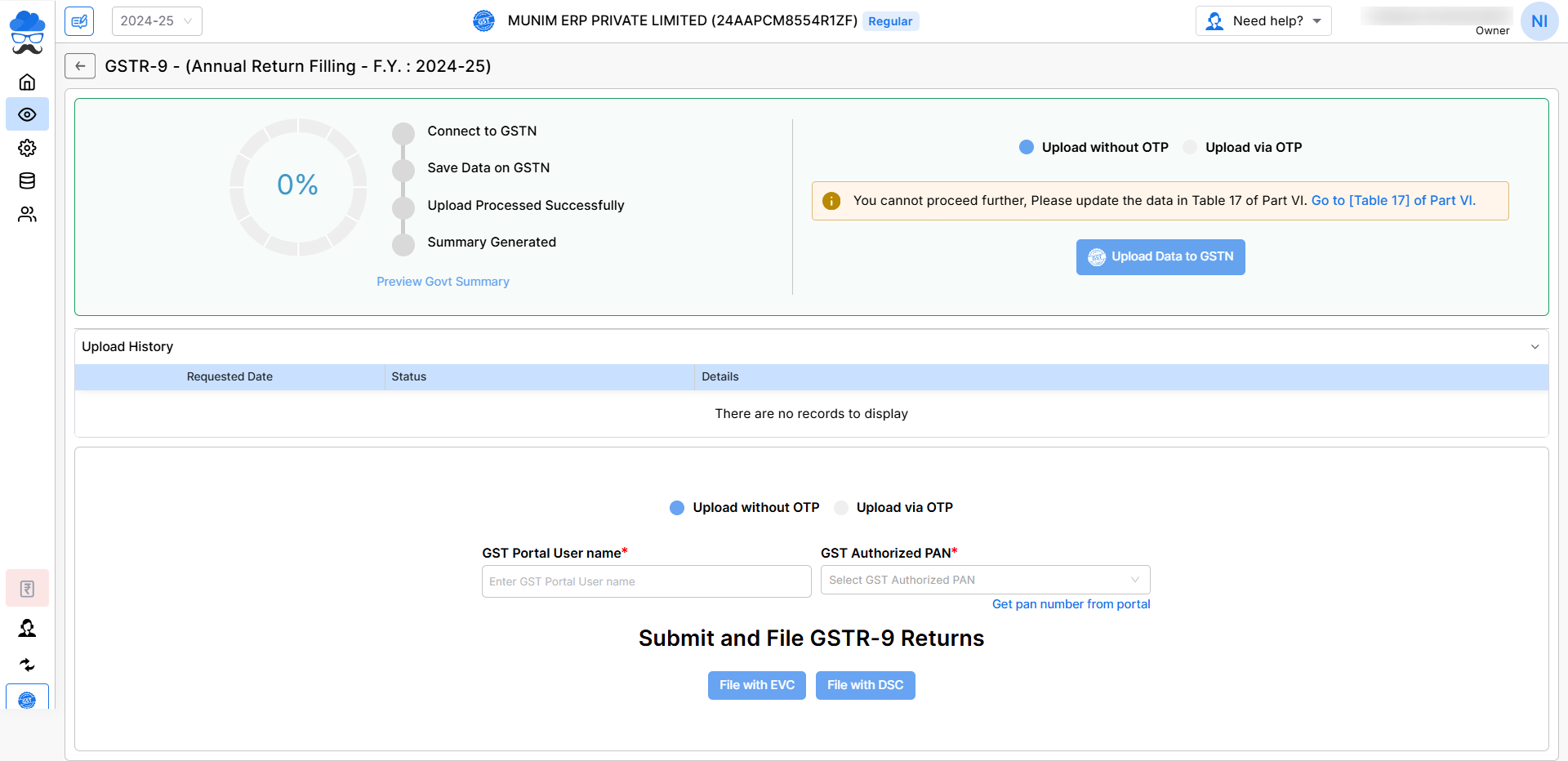Select top 'Upload without OTP' radio option

pyautogui.click(x=1027, y=147)
